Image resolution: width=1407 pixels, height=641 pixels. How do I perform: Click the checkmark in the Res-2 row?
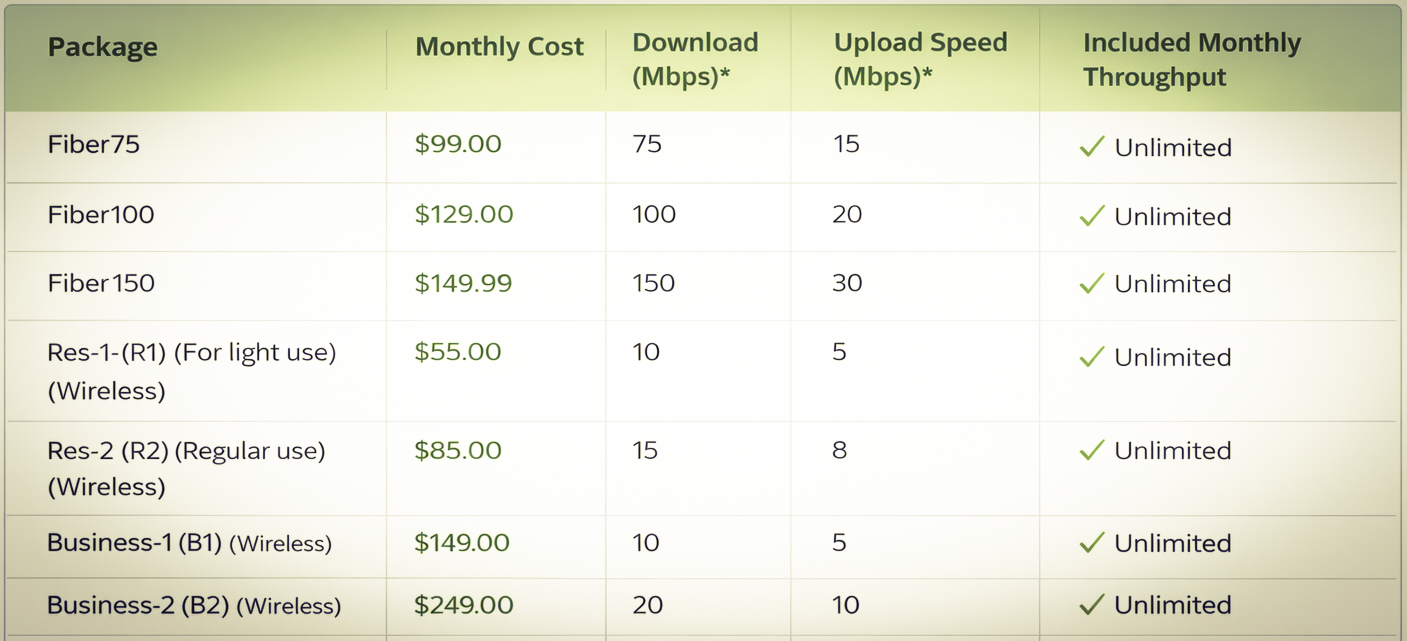tap(1091, 450)
